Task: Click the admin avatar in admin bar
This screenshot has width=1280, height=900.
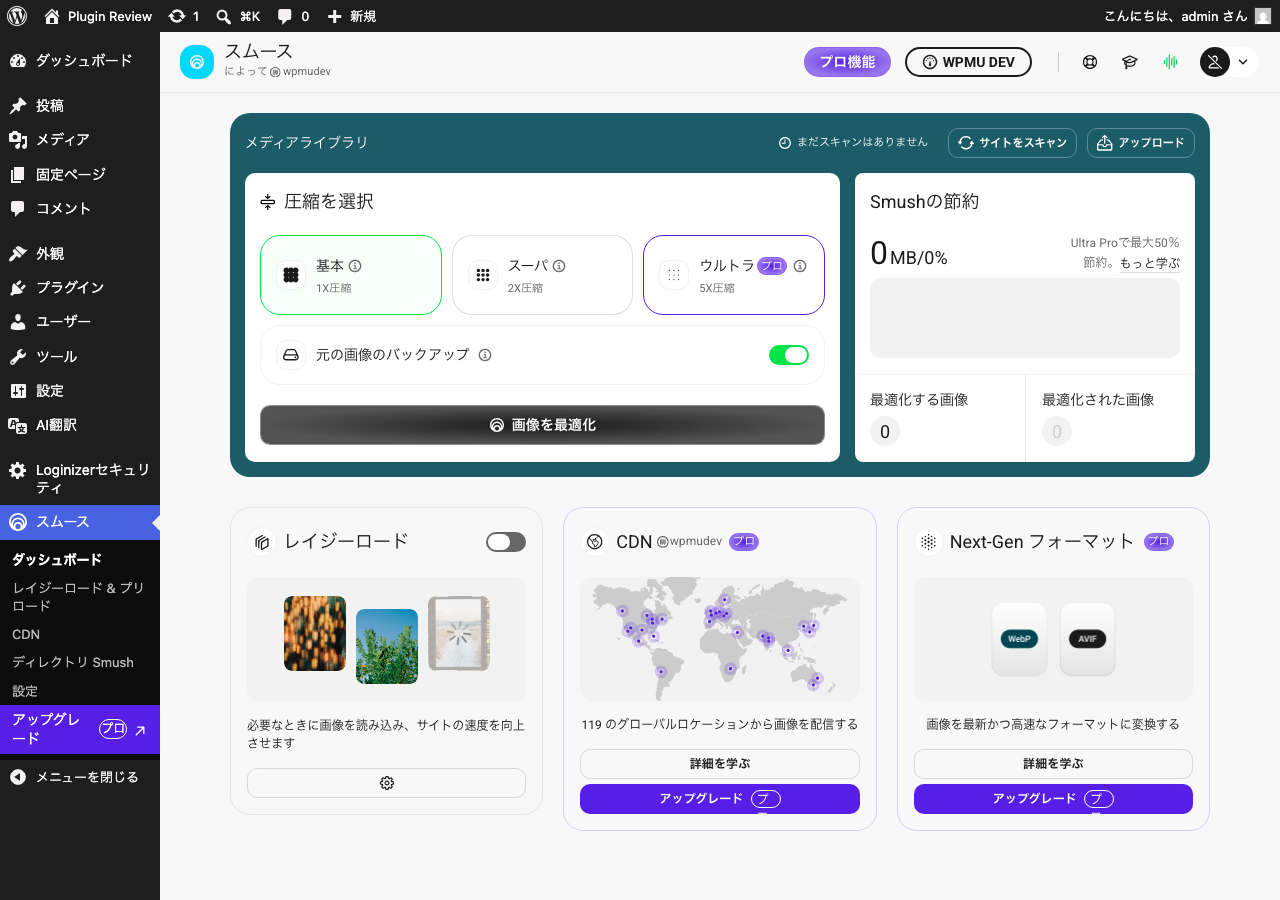Action: 1263,16
